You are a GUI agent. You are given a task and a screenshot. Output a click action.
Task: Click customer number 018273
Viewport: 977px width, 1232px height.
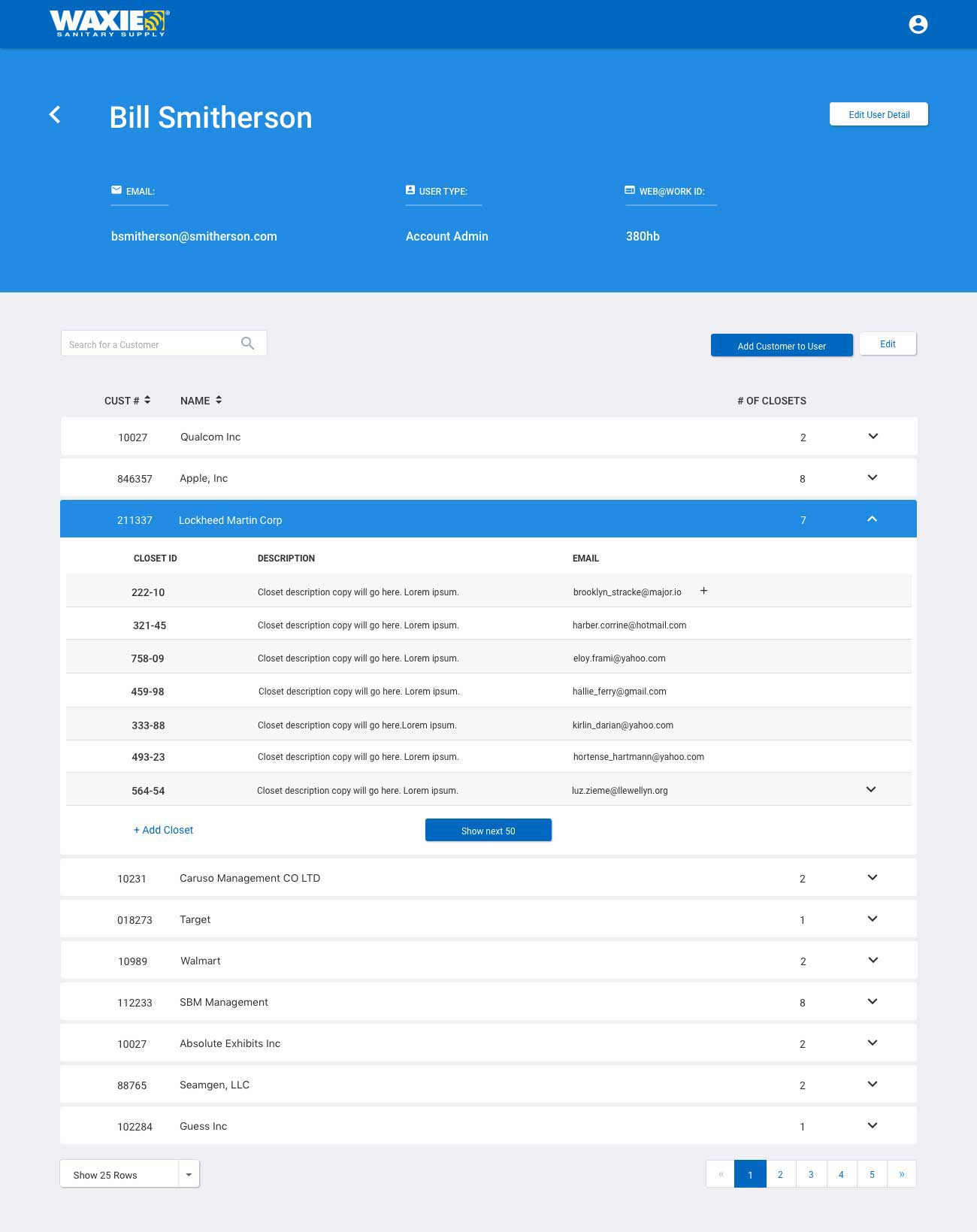point(135,920)
